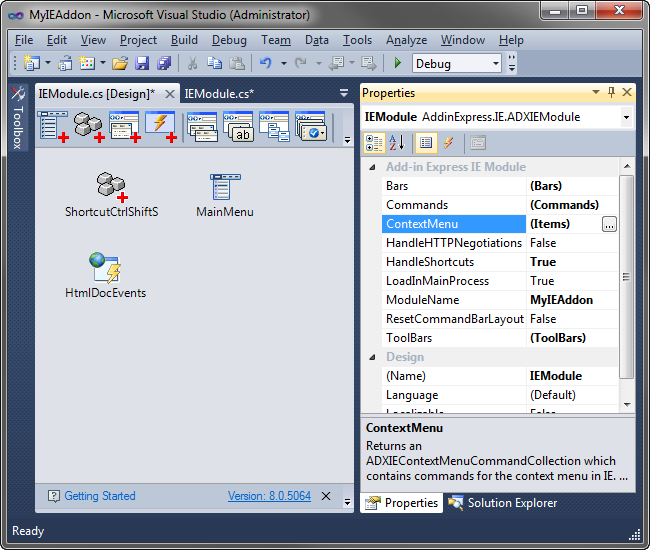The image size is (650, 550).
Task: Select the ShortcutCtrlShiftS component
Action: tap(112, 195)
